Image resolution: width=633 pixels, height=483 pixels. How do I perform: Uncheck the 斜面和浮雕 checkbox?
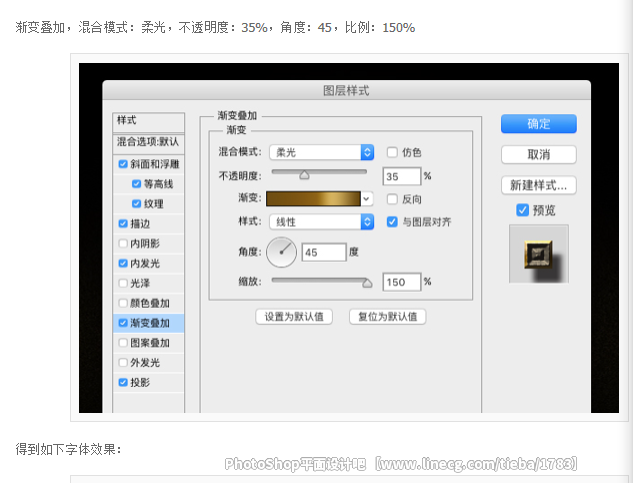[123, 164]
